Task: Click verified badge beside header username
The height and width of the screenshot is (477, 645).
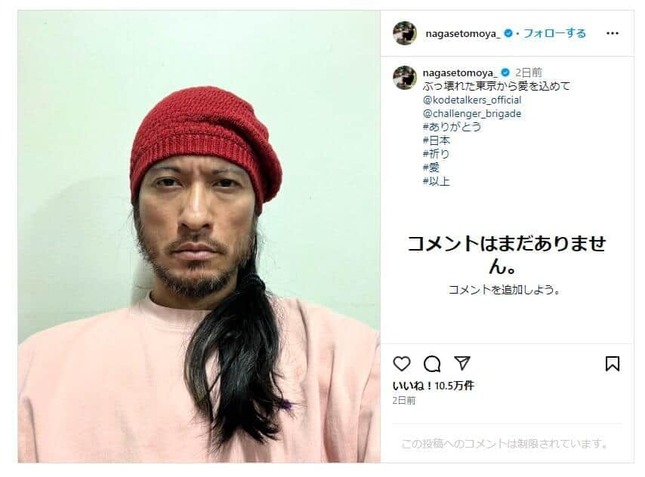Action: tap(508, 33)
